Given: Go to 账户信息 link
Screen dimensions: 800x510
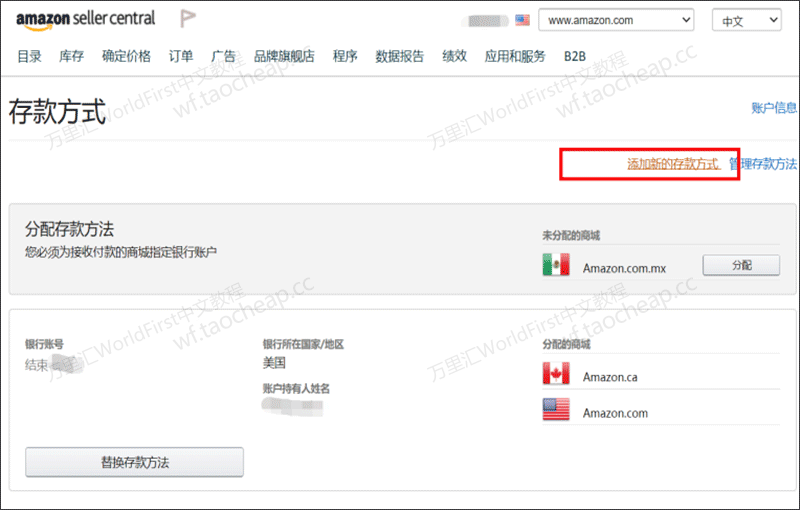Looking at the screenshot, I should coord(773,108).
